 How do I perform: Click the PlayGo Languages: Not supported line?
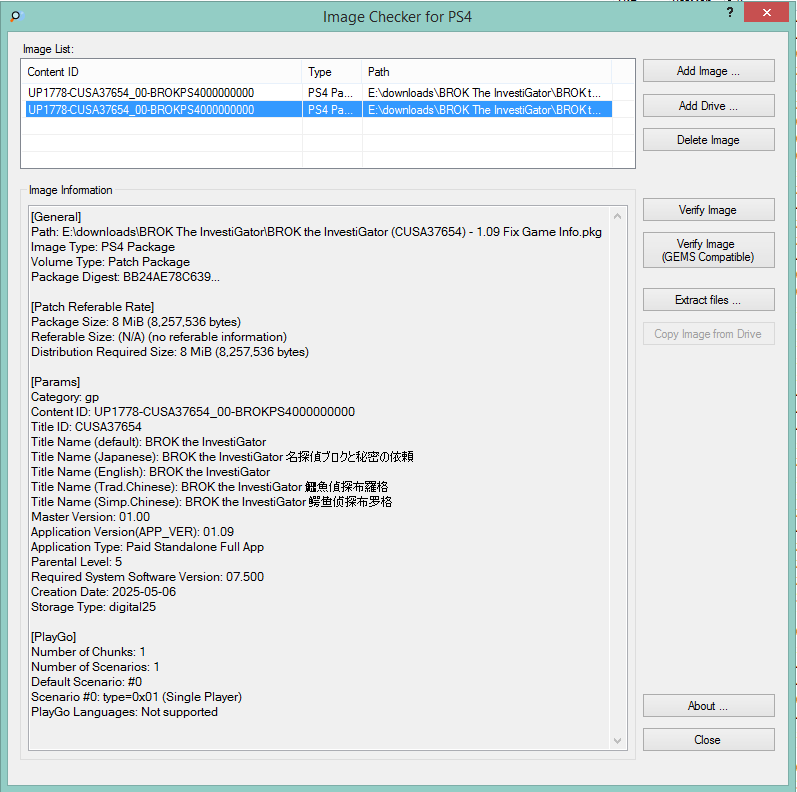point(124,712)
